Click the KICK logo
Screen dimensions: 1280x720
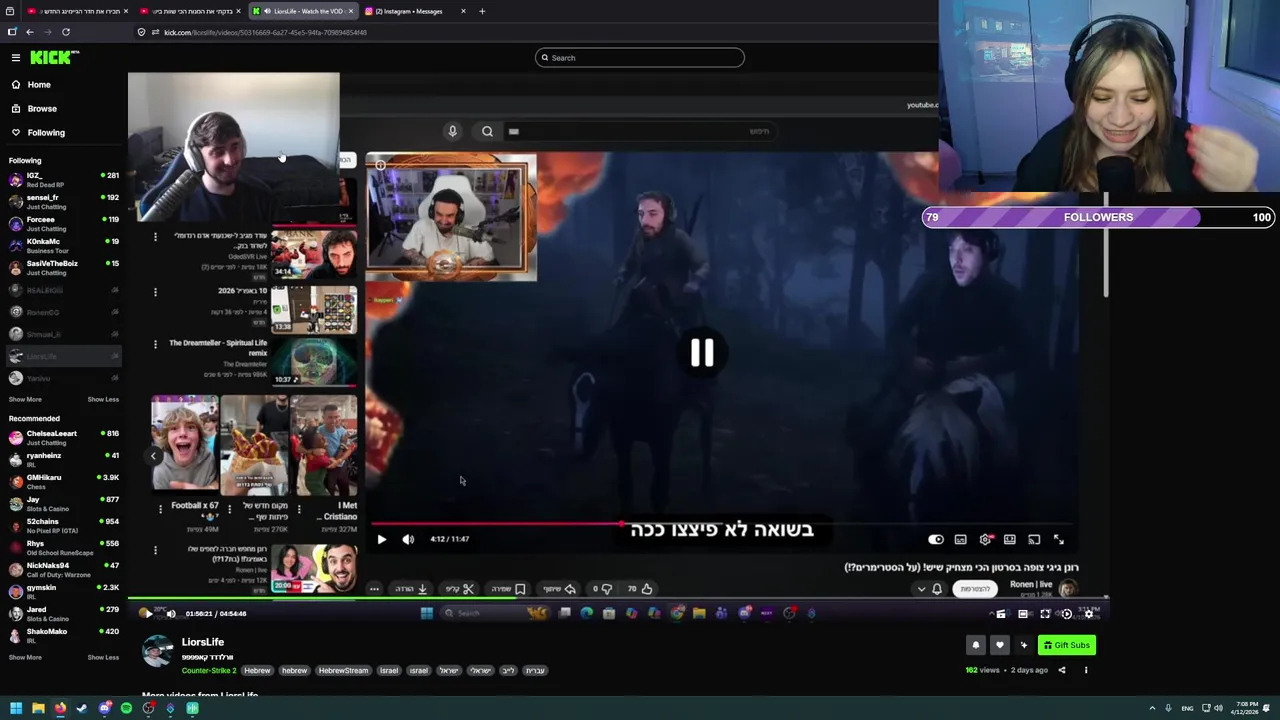(x=49, y=58)
